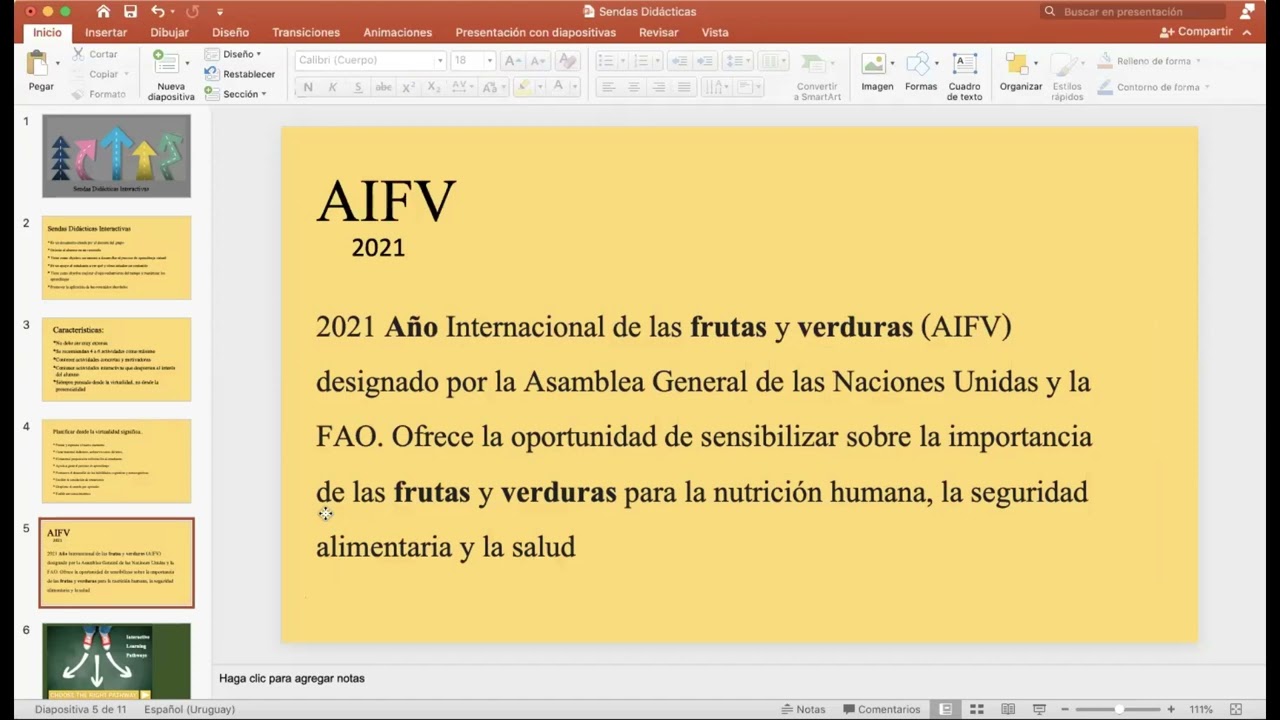Toggle Normal view in the status bar

point(946,709)
